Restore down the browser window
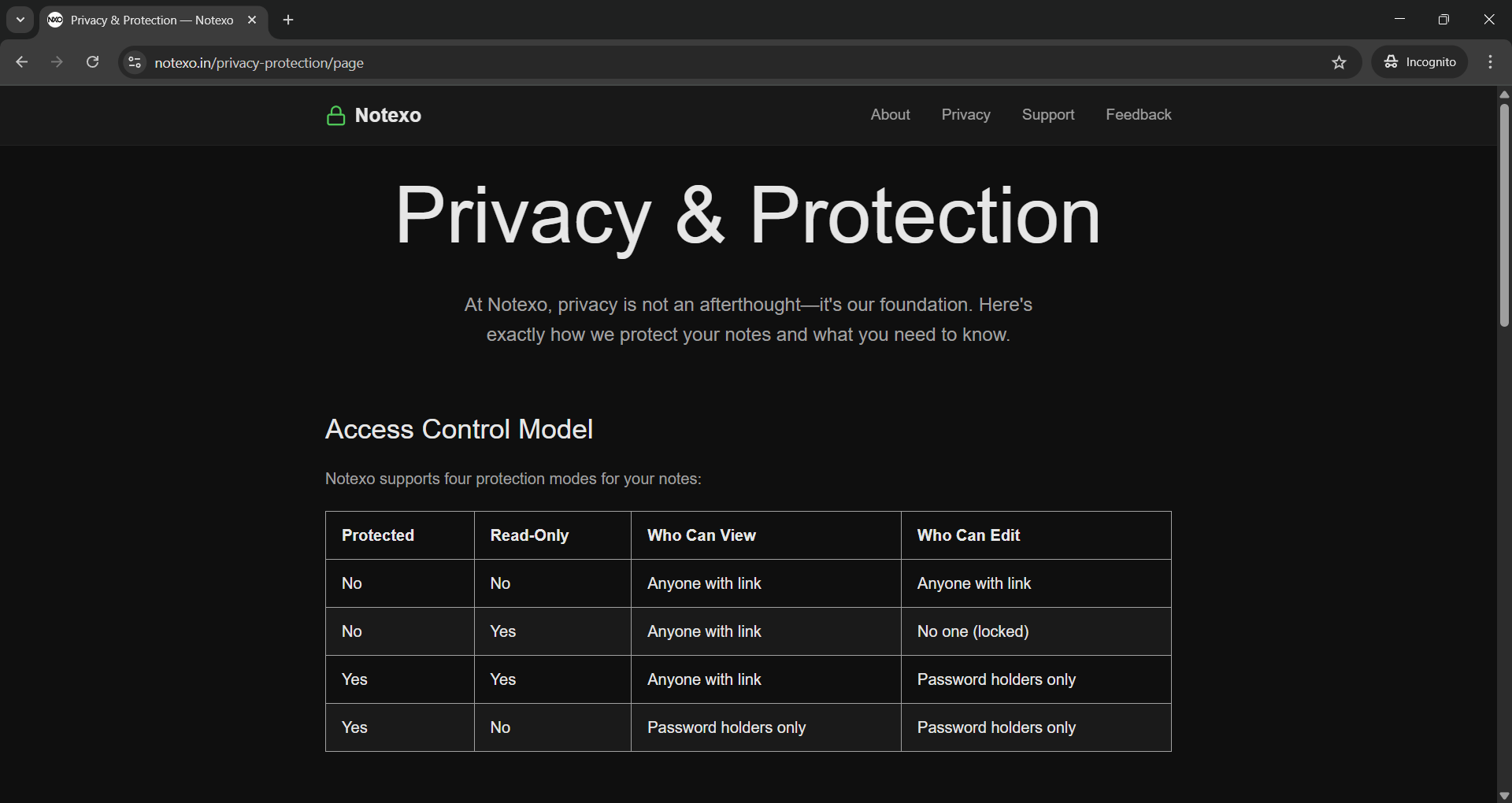This screenshot has height=803, width=1512. (1443, 20)
